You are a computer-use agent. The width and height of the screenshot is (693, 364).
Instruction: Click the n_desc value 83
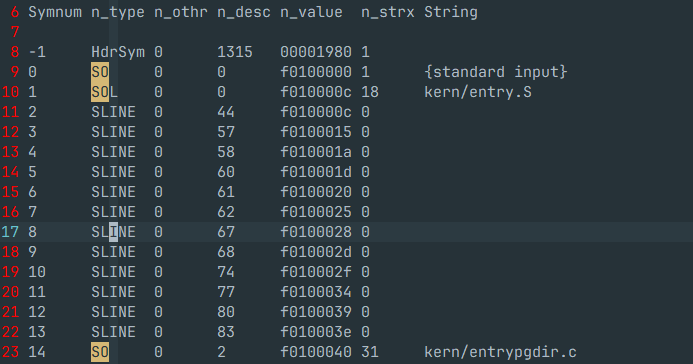coord(226,332)
